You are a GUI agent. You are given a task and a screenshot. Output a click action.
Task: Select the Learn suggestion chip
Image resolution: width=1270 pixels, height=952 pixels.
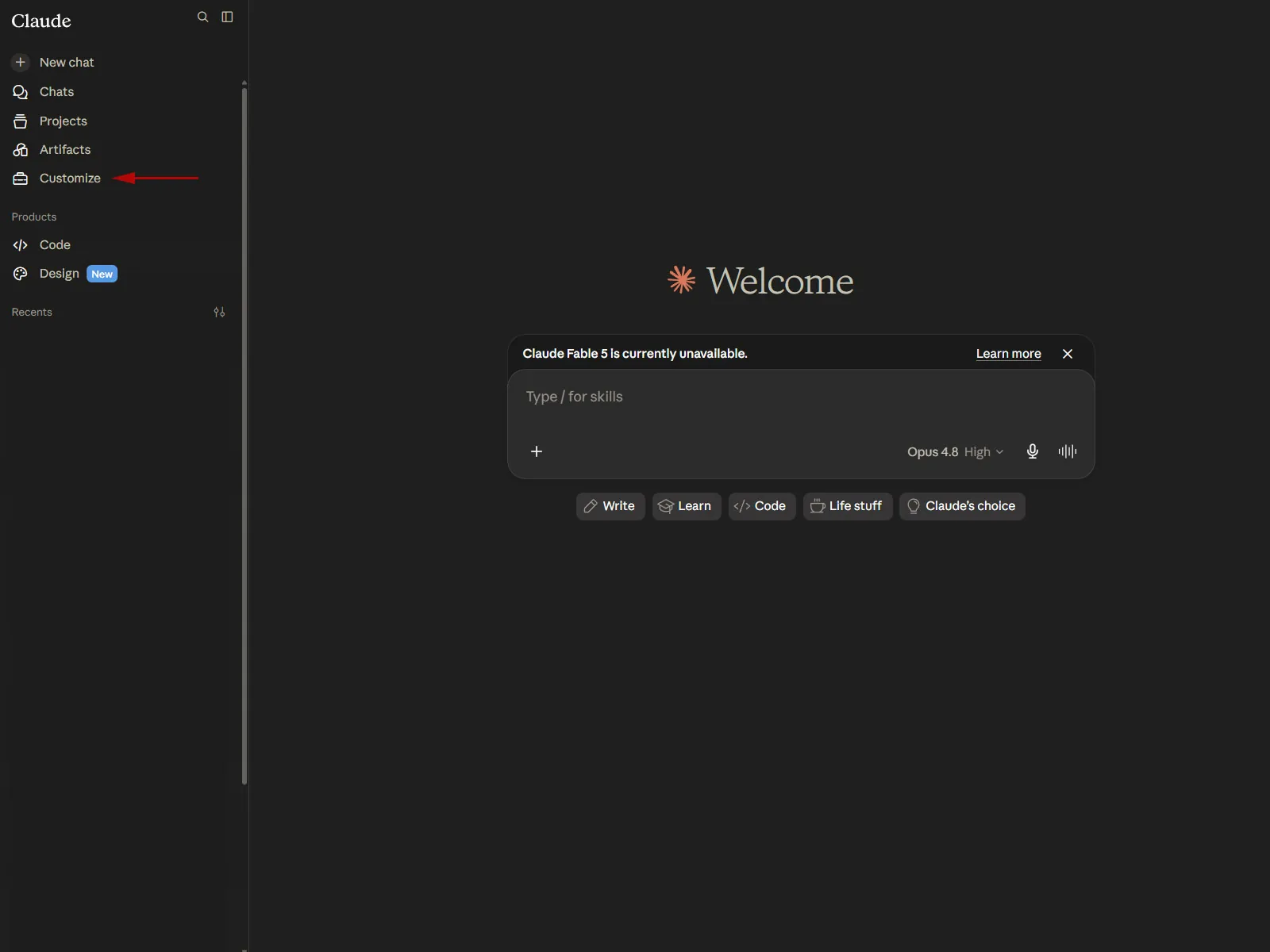click(x=687, y=506)
